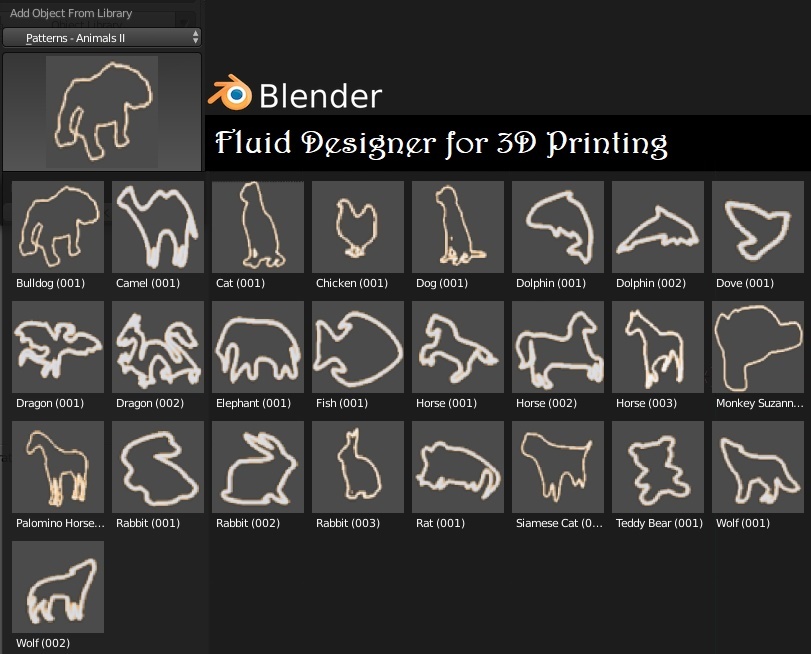Select the Chicken (001) pattern
Screen dimensions: 811x654
coord(358,227)
